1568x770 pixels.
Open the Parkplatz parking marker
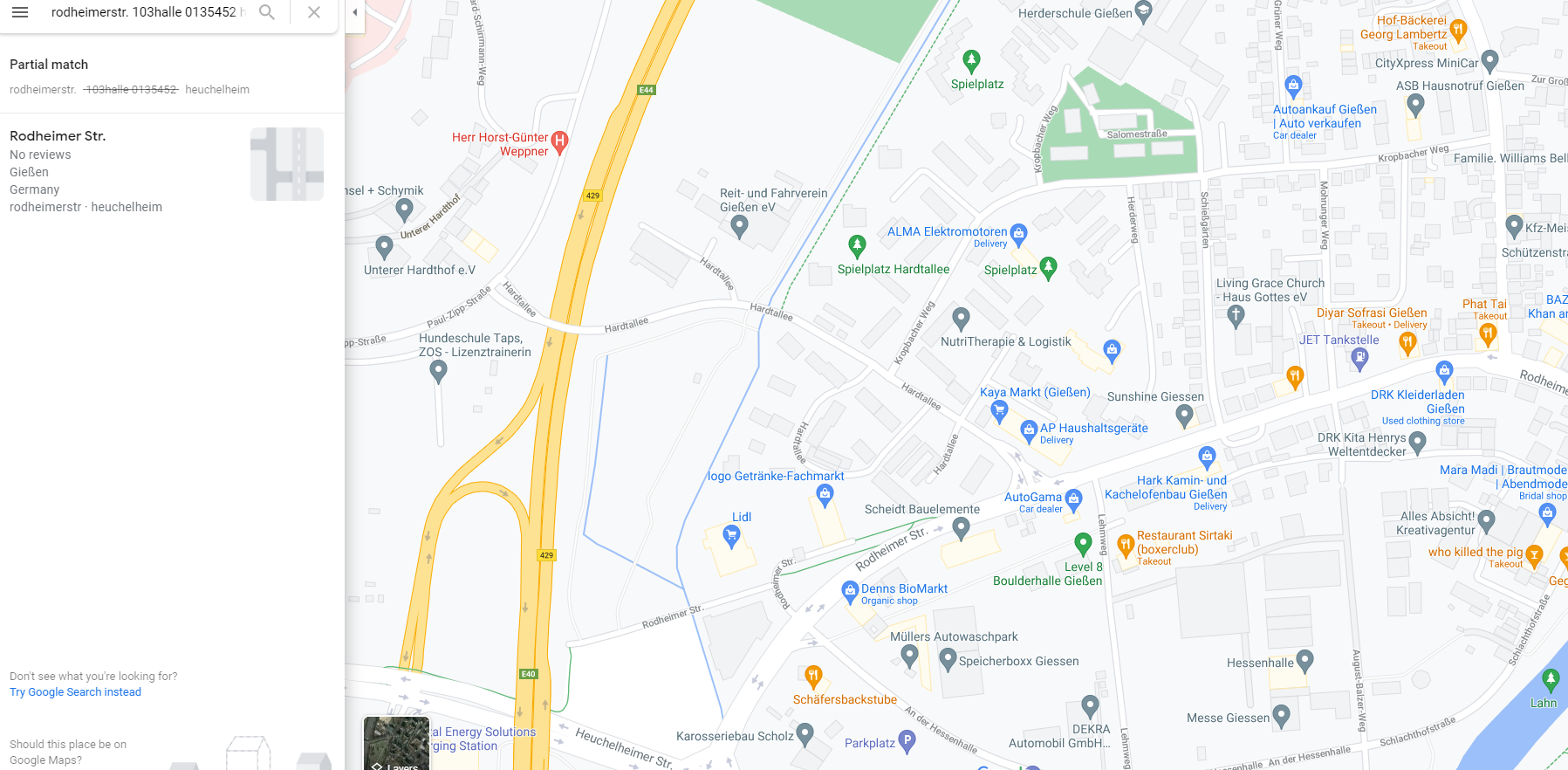coord(907,743)
